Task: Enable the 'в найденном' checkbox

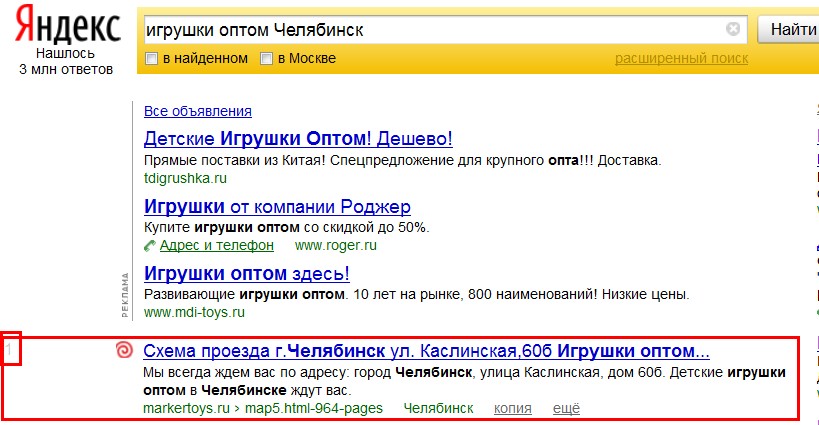Action: 151,58
